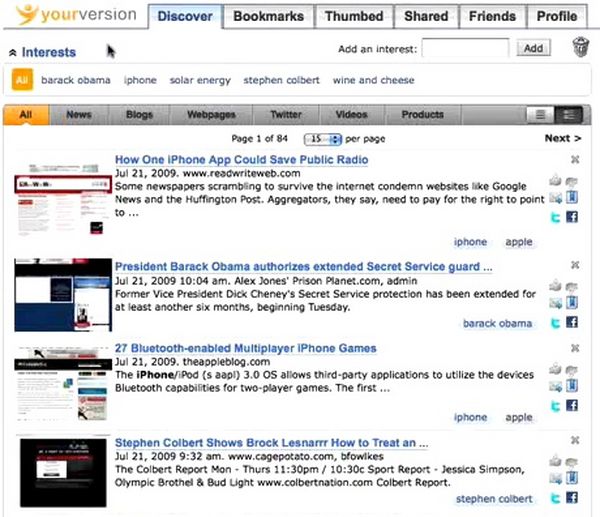This screenshot has height=517, width=600.
Task: Select the barack obama interest
Action: click(x=76, y=80)
